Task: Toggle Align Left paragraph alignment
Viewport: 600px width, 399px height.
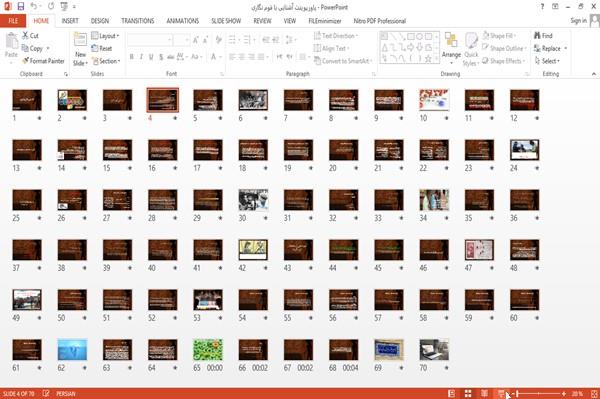Action: tap(232, 57)
